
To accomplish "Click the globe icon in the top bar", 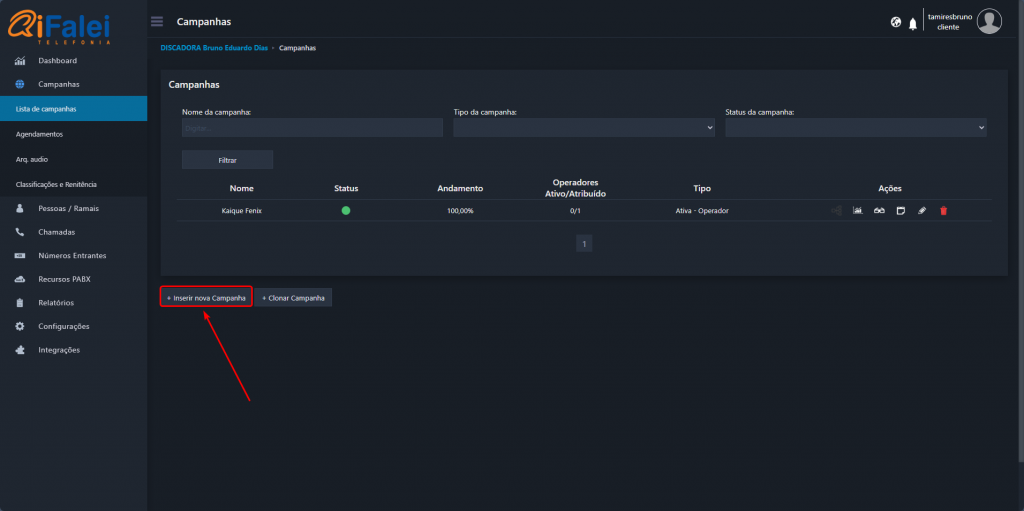I will (x=896, y=22).
